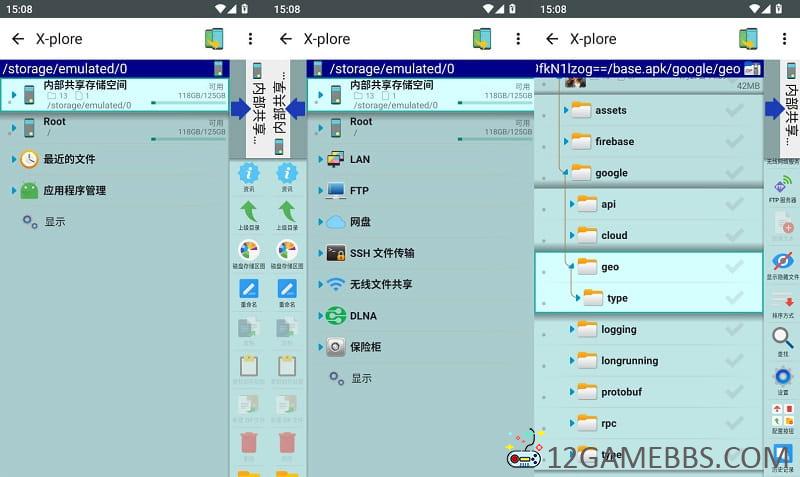This screenshot has height=477, width=800.
Task: Open the rpc folder
Action: coord(609,423)
